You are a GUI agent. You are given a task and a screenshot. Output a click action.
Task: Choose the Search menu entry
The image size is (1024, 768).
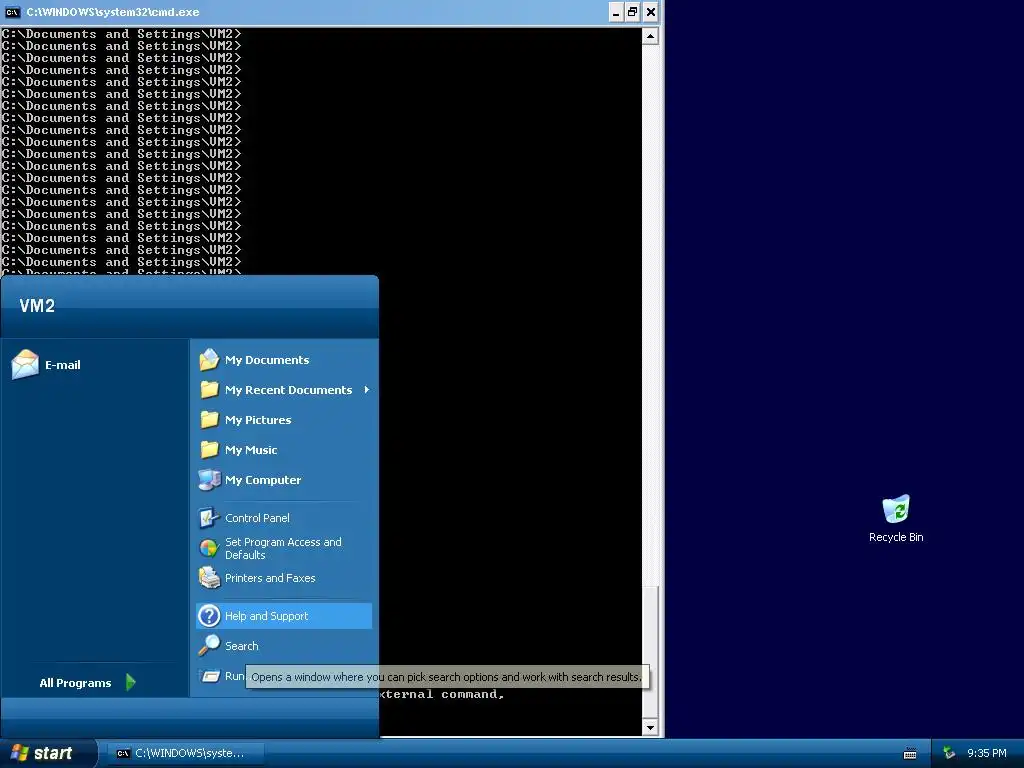(284, 646)
